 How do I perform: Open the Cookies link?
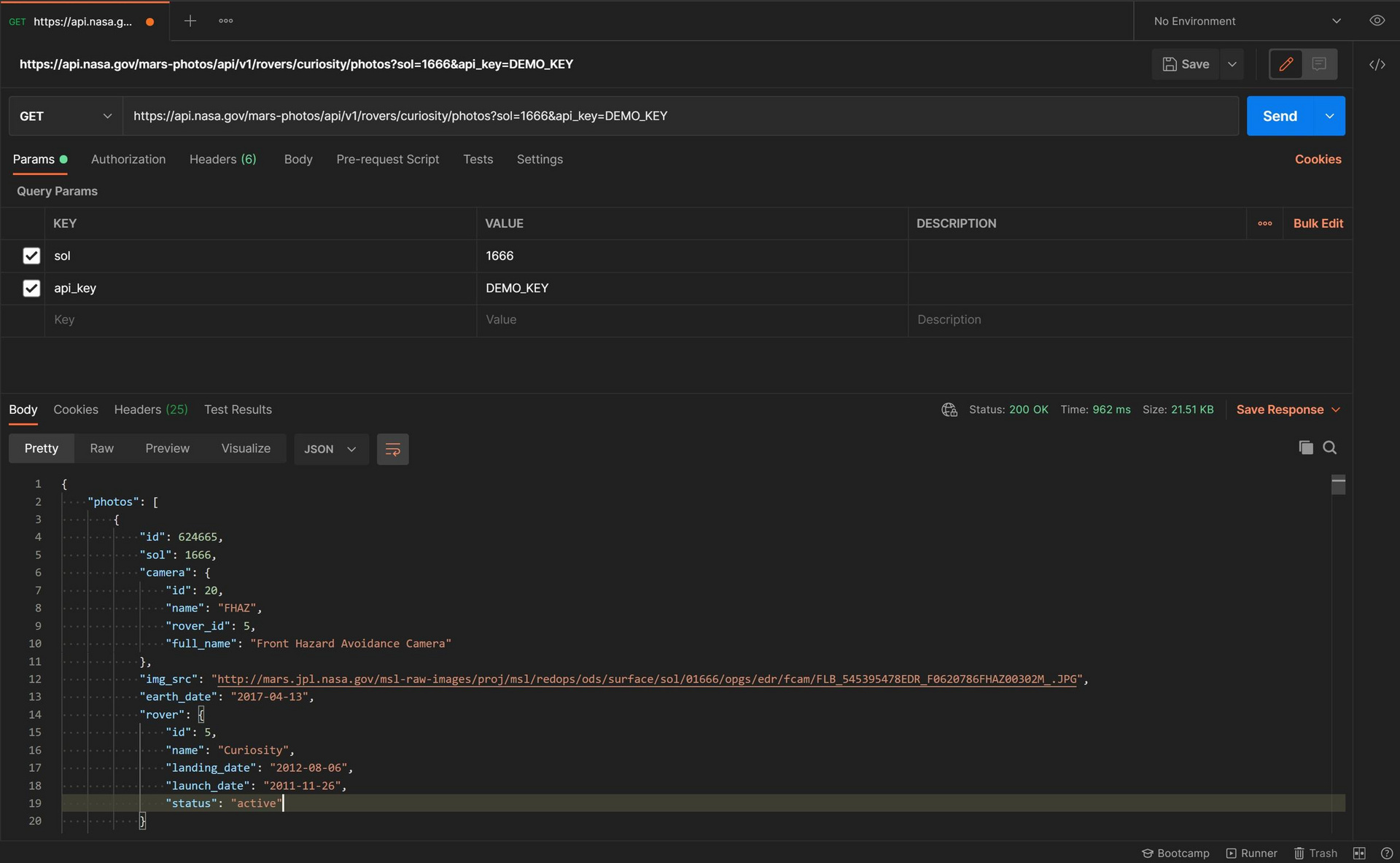(1318, 159)
